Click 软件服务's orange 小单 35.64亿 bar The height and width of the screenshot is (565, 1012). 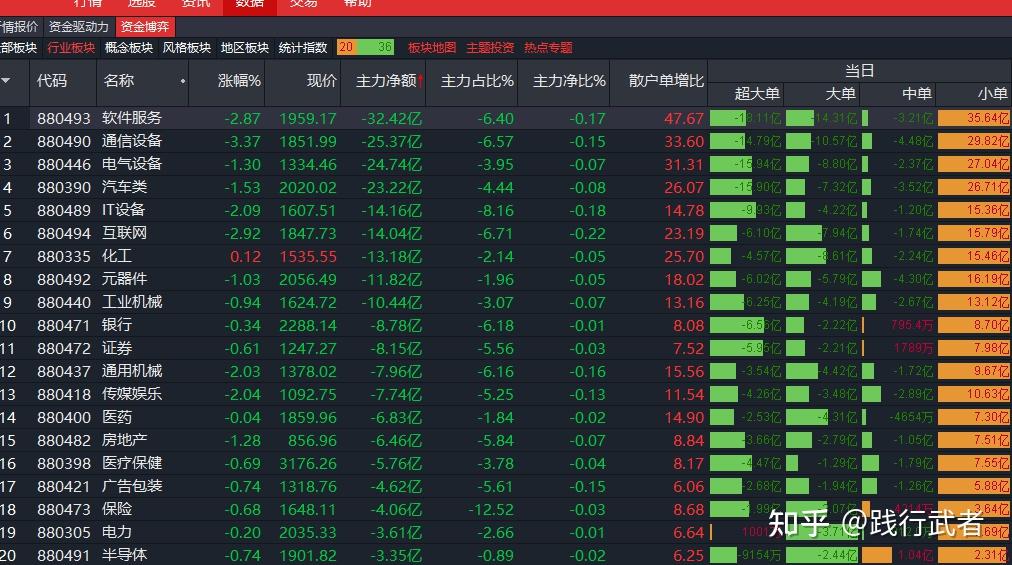click(974, 118)
